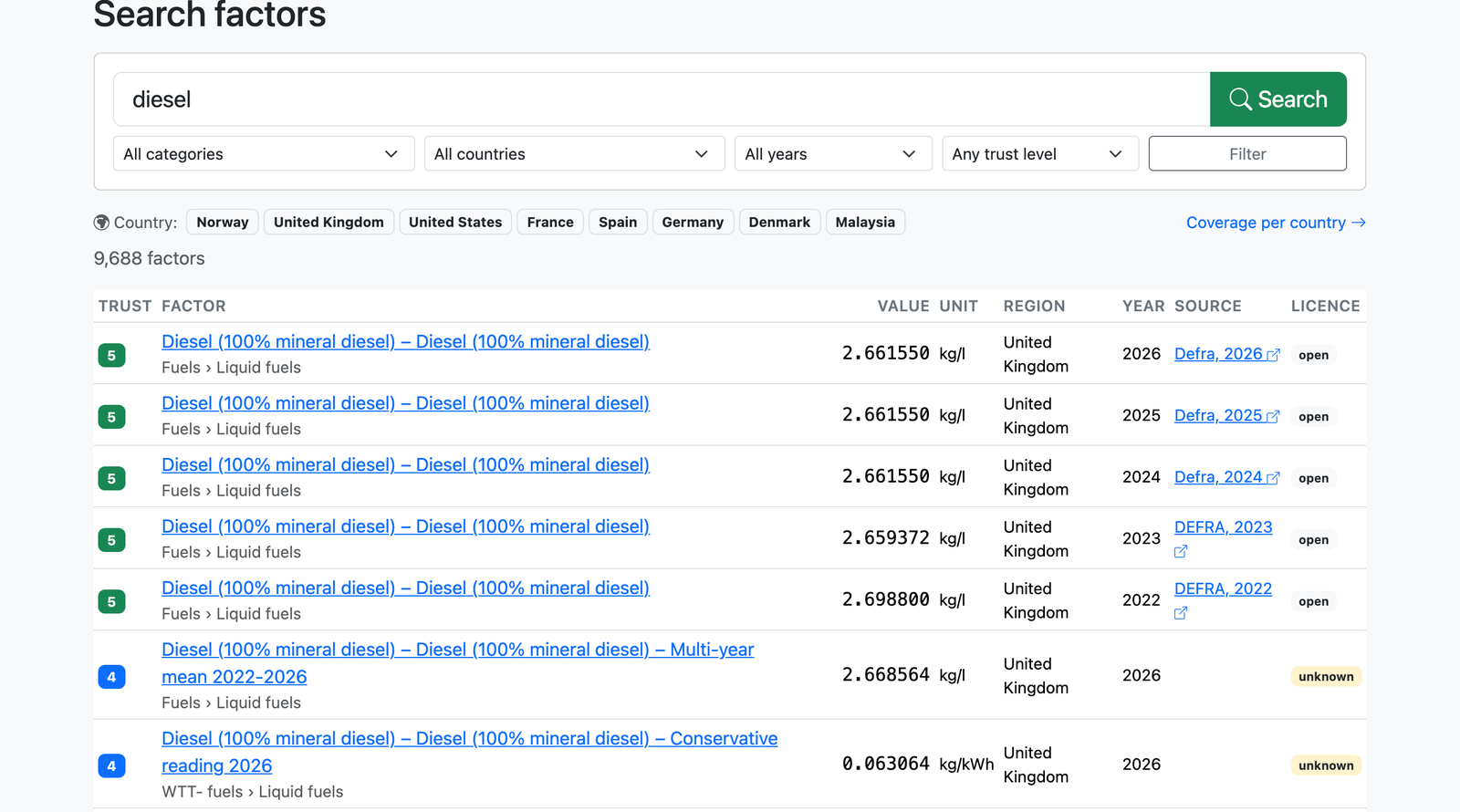This screenshot has width=1460, height=812.
Task: Click the FACTOR column header
Action: click(193, 307)
